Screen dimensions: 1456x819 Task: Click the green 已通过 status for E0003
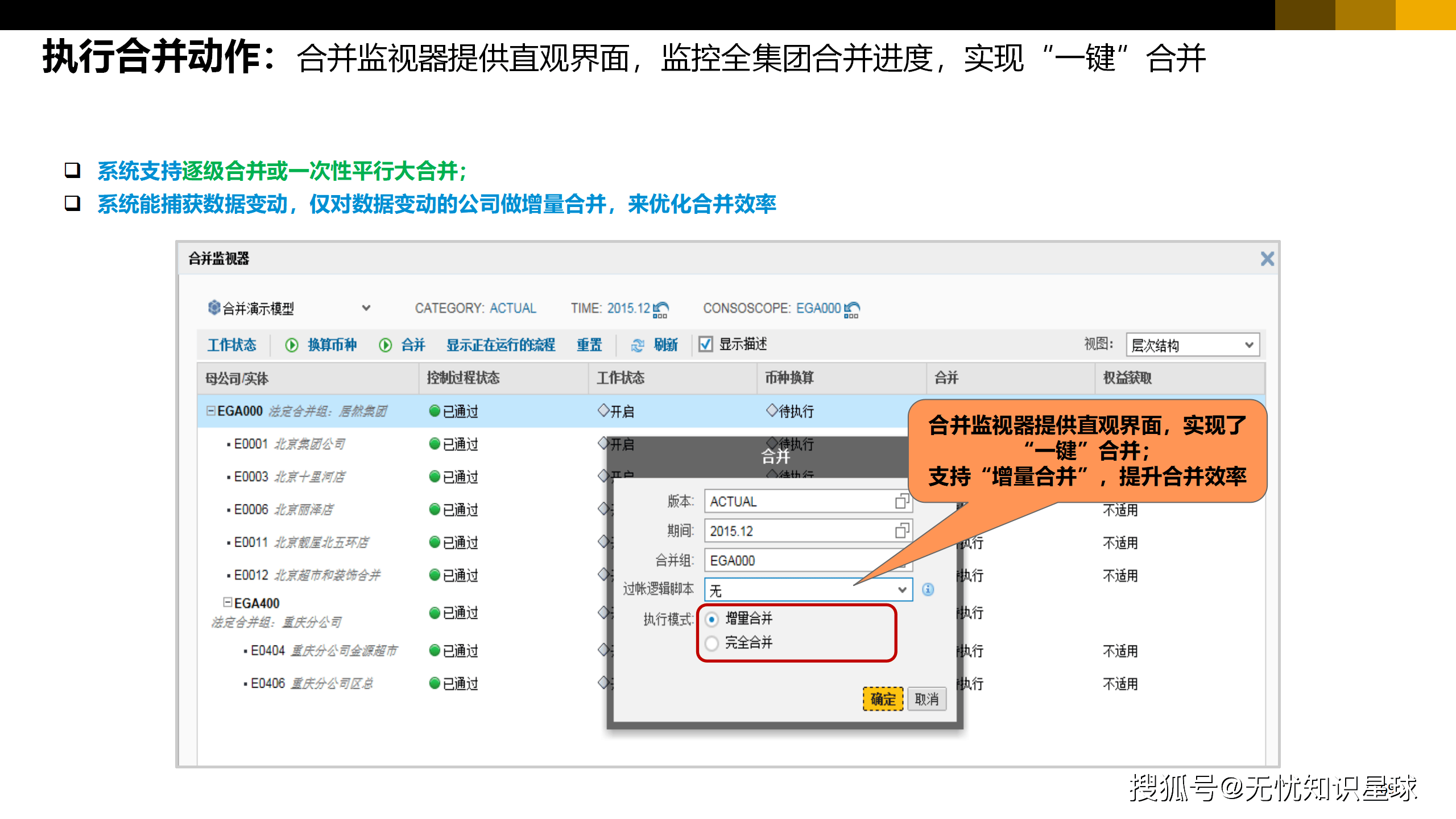454,477
